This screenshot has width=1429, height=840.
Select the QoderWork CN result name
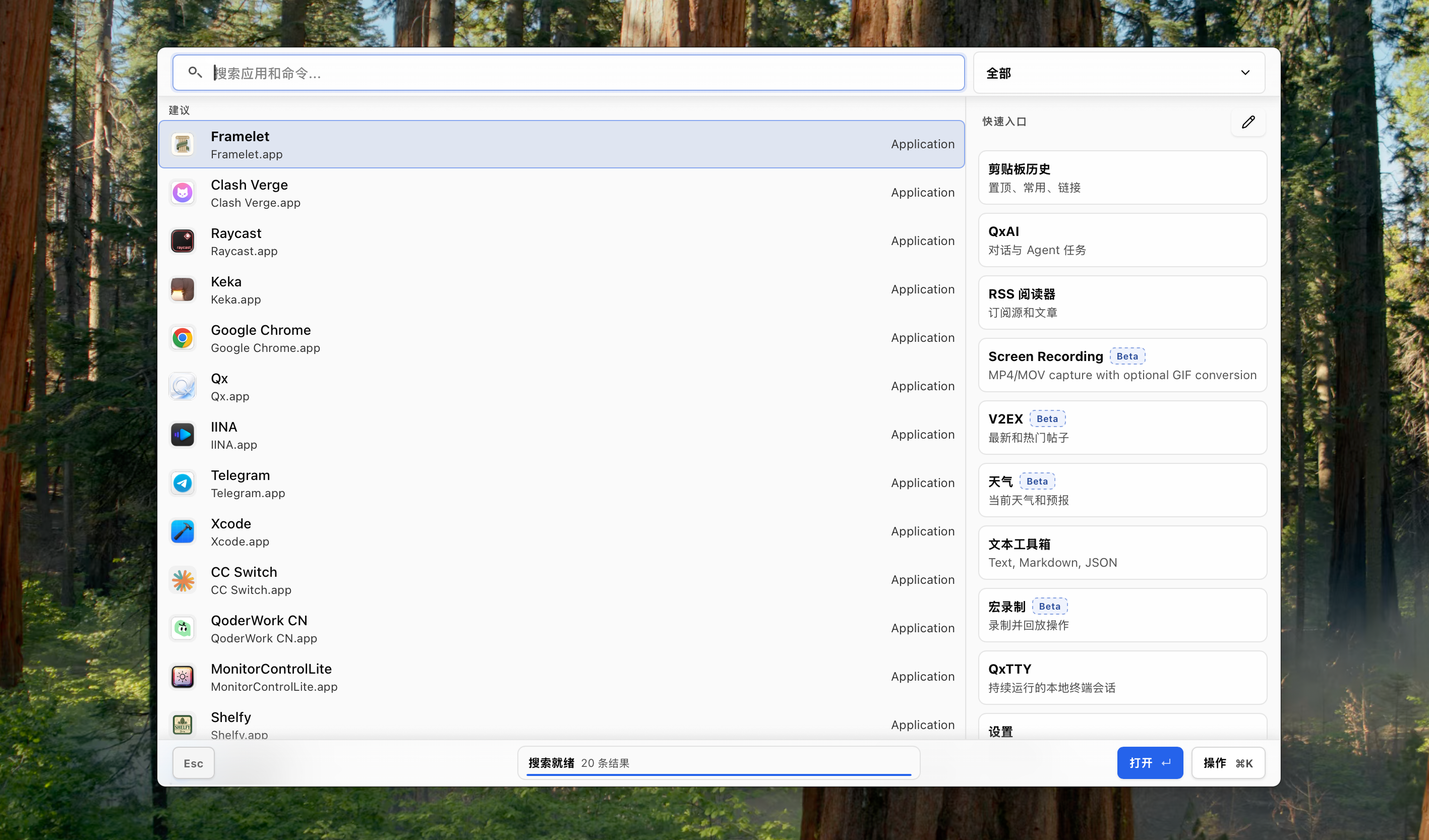coord(259,621)
